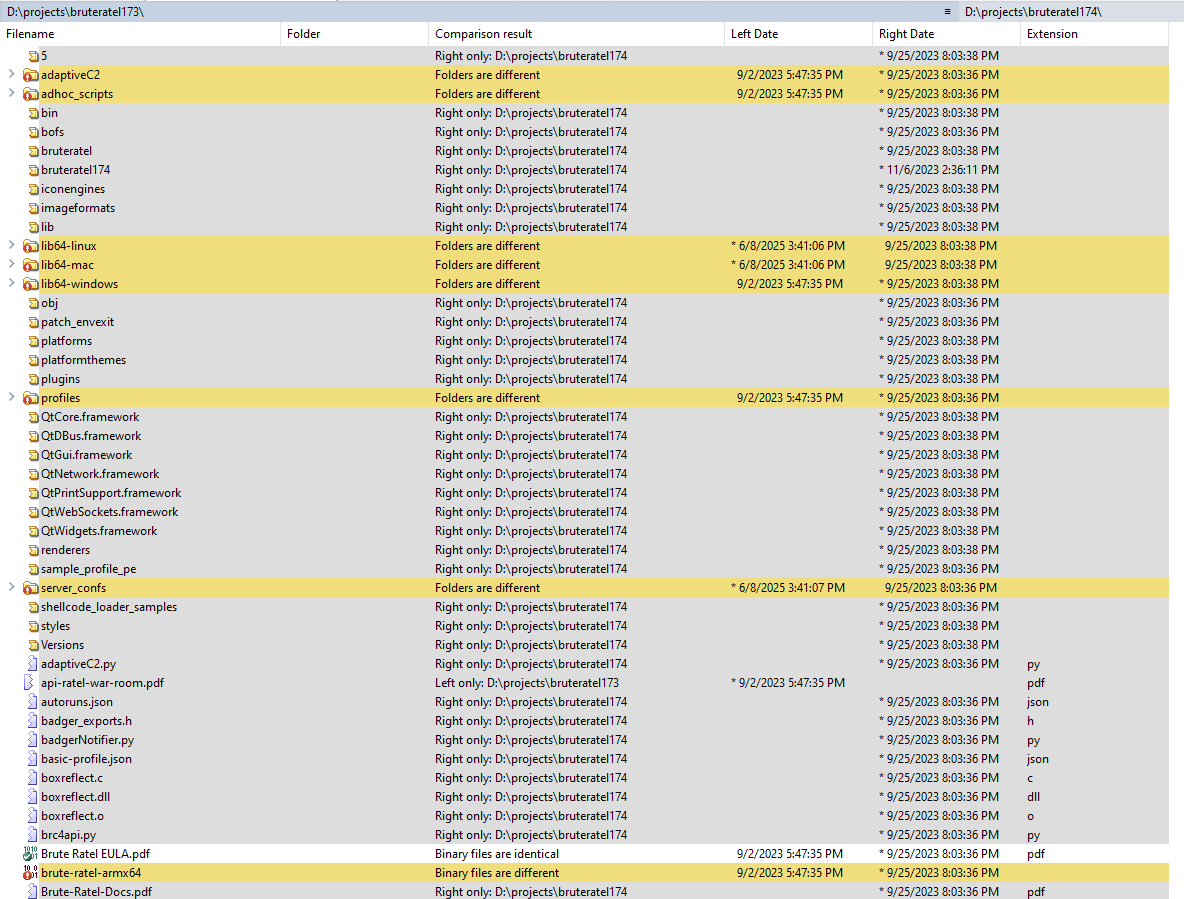Screen dimensions: 1184x899
Task: Click the boxreflect.dll file icon
Action: 32,796
